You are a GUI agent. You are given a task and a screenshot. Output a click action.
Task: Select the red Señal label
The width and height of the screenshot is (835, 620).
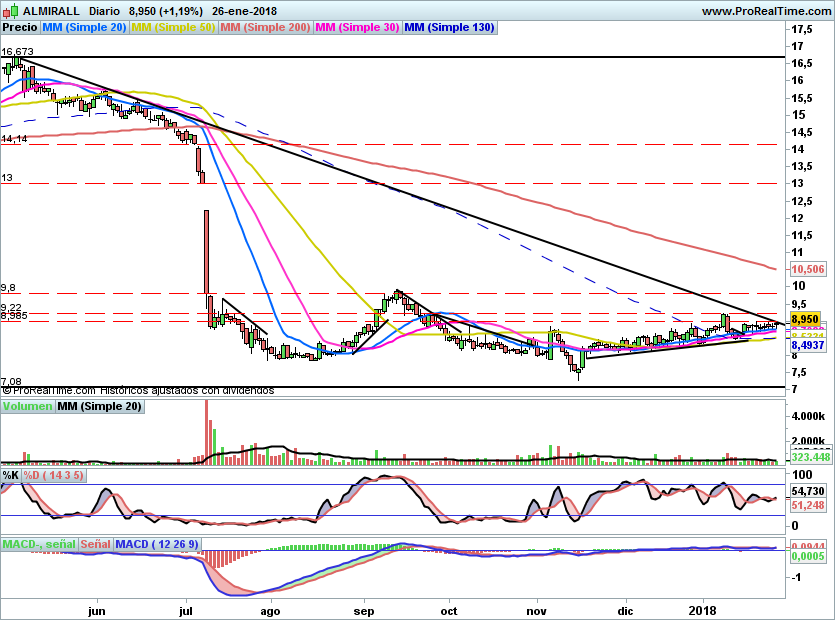coord(96,544)
